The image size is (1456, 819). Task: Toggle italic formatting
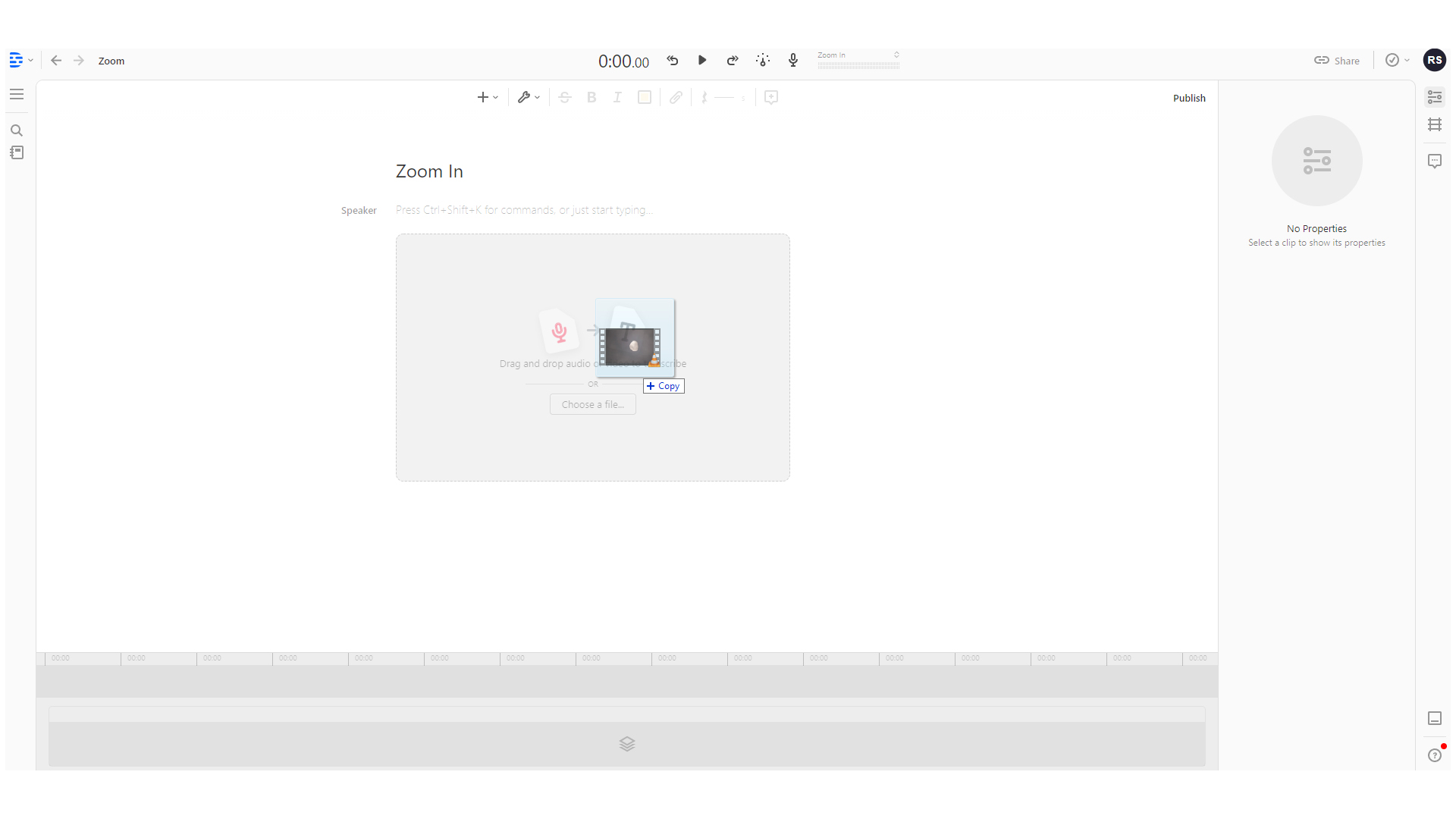pyautogui.click(x=617, y=97)
